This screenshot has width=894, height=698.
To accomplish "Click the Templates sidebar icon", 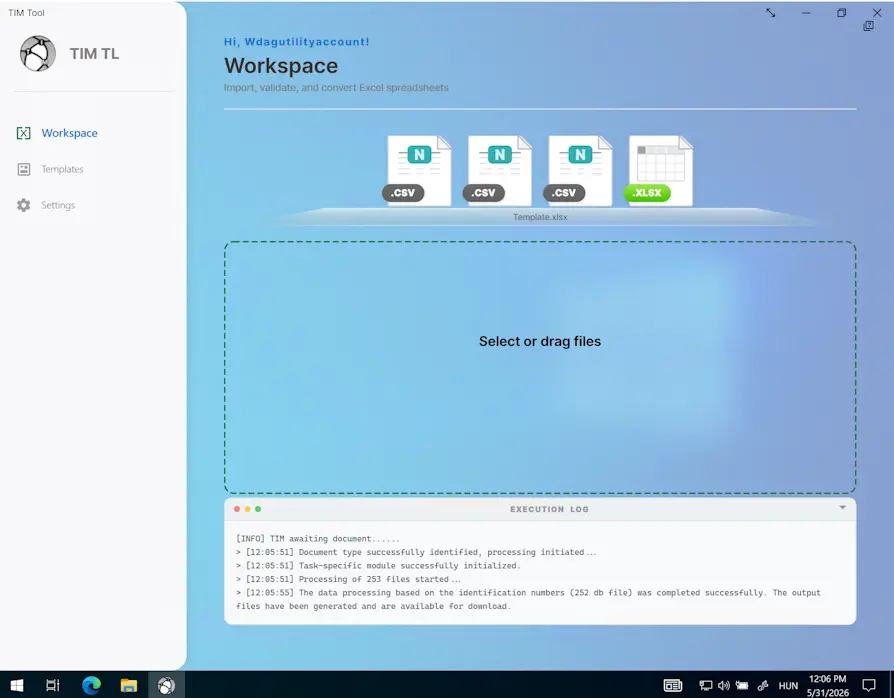I will [23, 169].
